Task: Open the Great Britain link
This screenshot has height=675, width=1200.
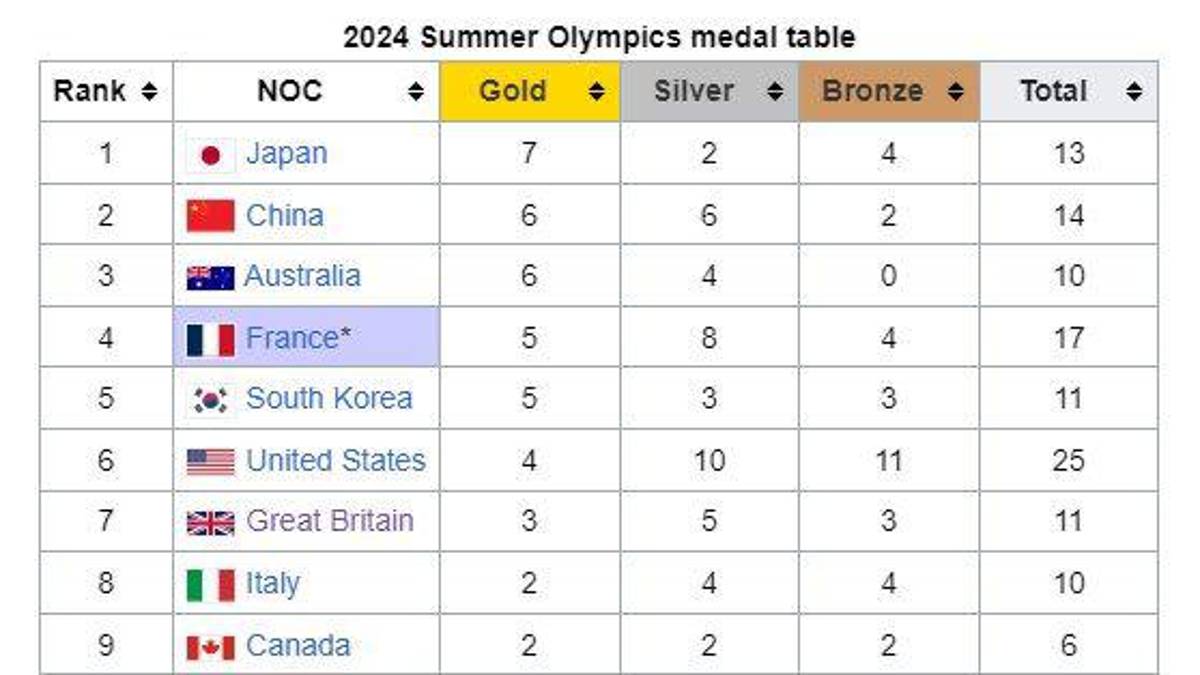Action: [x=333, y=521]
